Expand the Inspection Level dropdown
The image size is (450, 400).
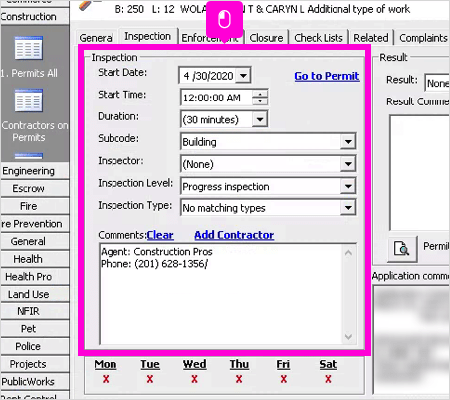348,186
